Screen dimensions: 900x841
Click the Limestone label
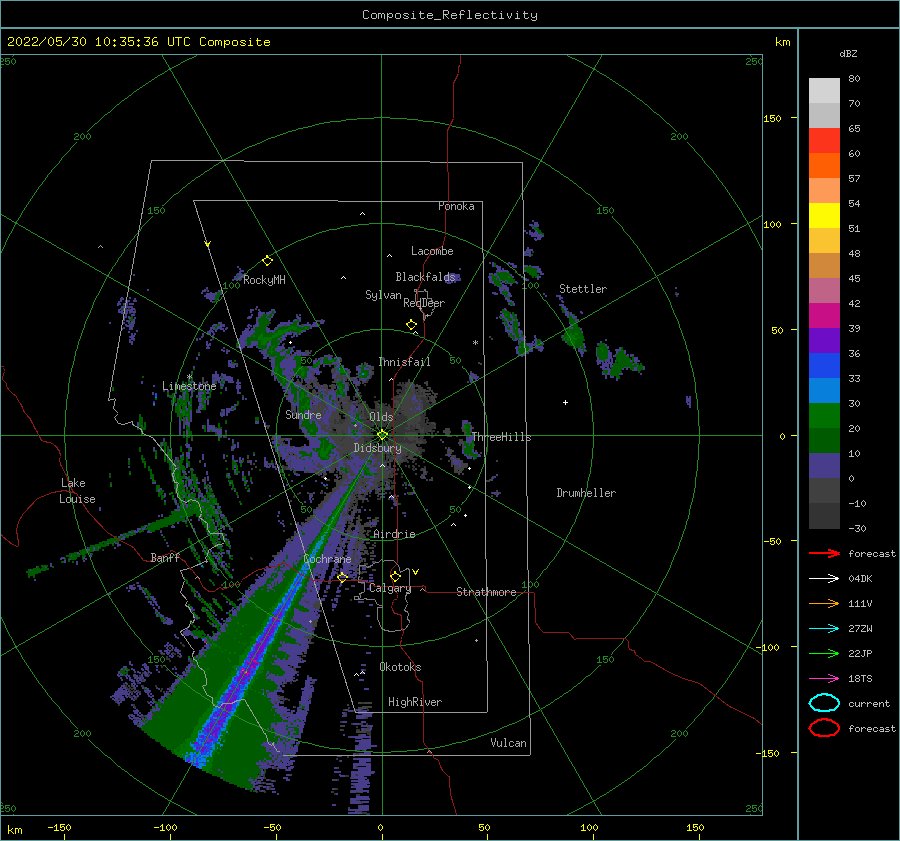pyautogui.click(x=189, y=386)
